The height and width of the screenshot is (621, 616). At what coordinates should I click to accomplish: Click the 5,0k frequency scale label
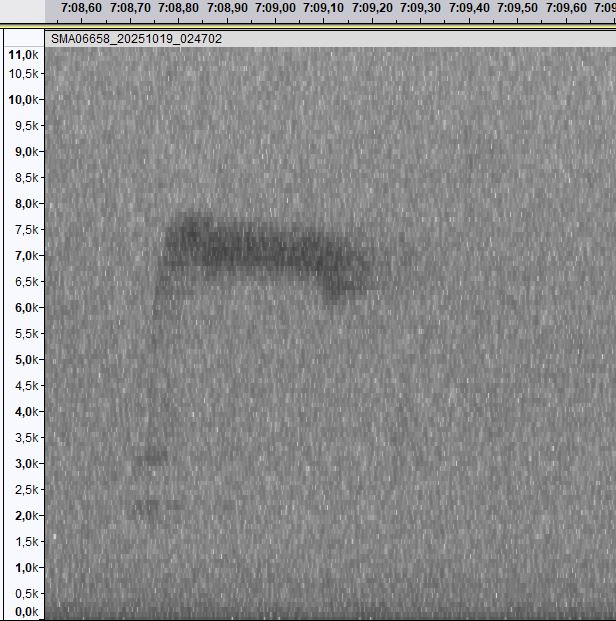[22, 360]
